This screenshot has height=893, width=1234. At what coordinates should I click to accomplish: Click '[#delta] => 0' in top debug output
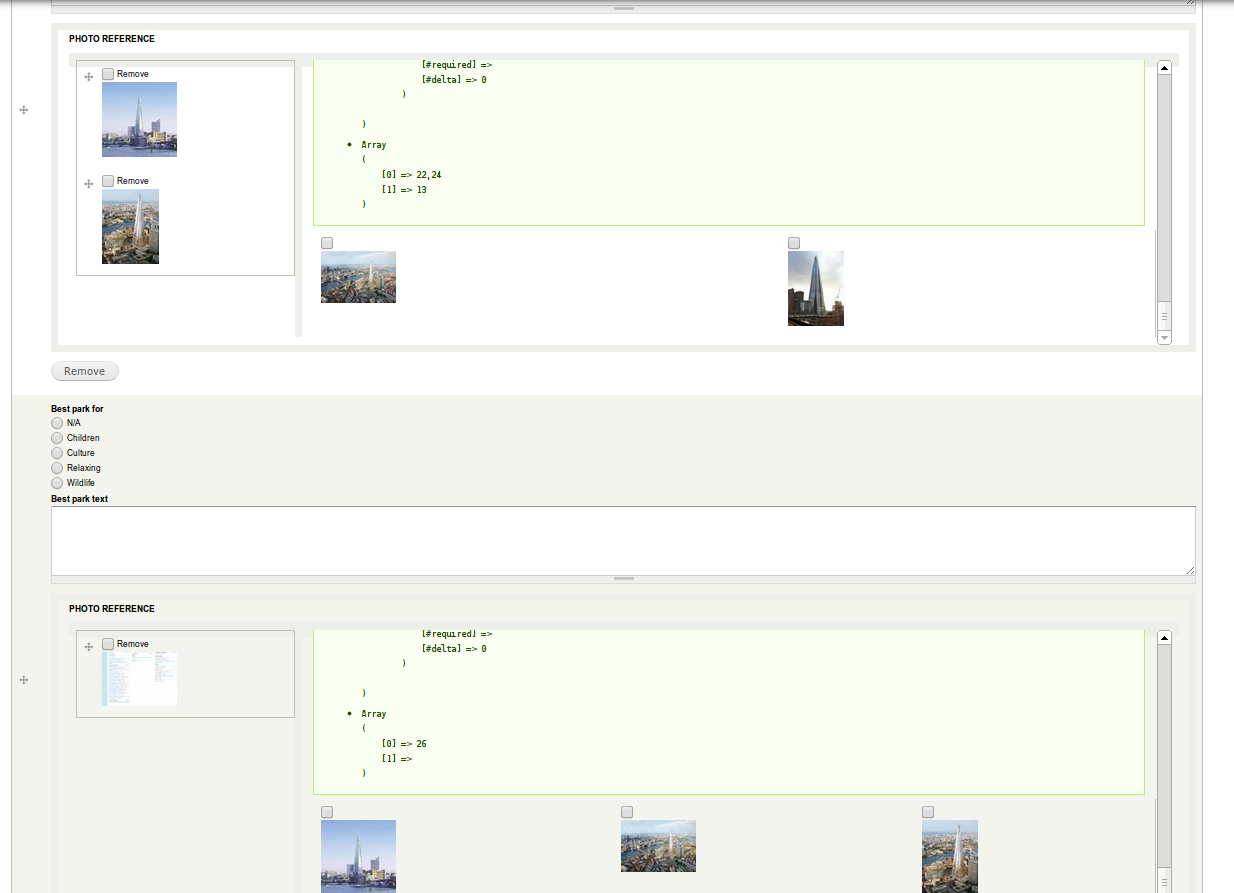pos(454,80)
